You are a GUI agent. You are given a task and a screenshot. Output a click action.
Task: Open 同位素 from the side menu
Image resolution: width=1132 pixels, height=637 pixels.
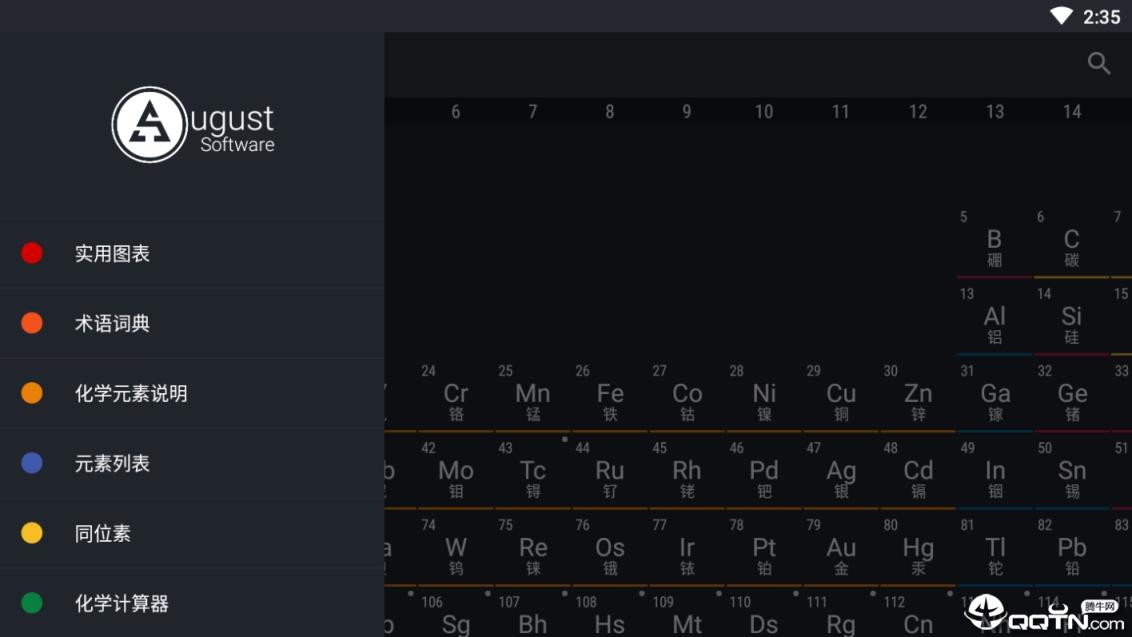pyautogui.click(x=103, y=534)
